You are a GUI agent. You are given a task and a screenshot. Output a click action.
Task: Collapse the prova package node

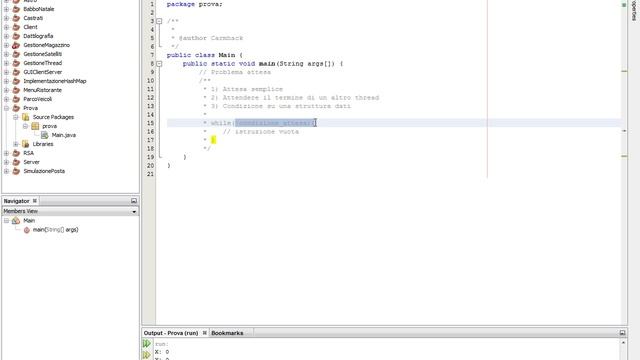25,126
